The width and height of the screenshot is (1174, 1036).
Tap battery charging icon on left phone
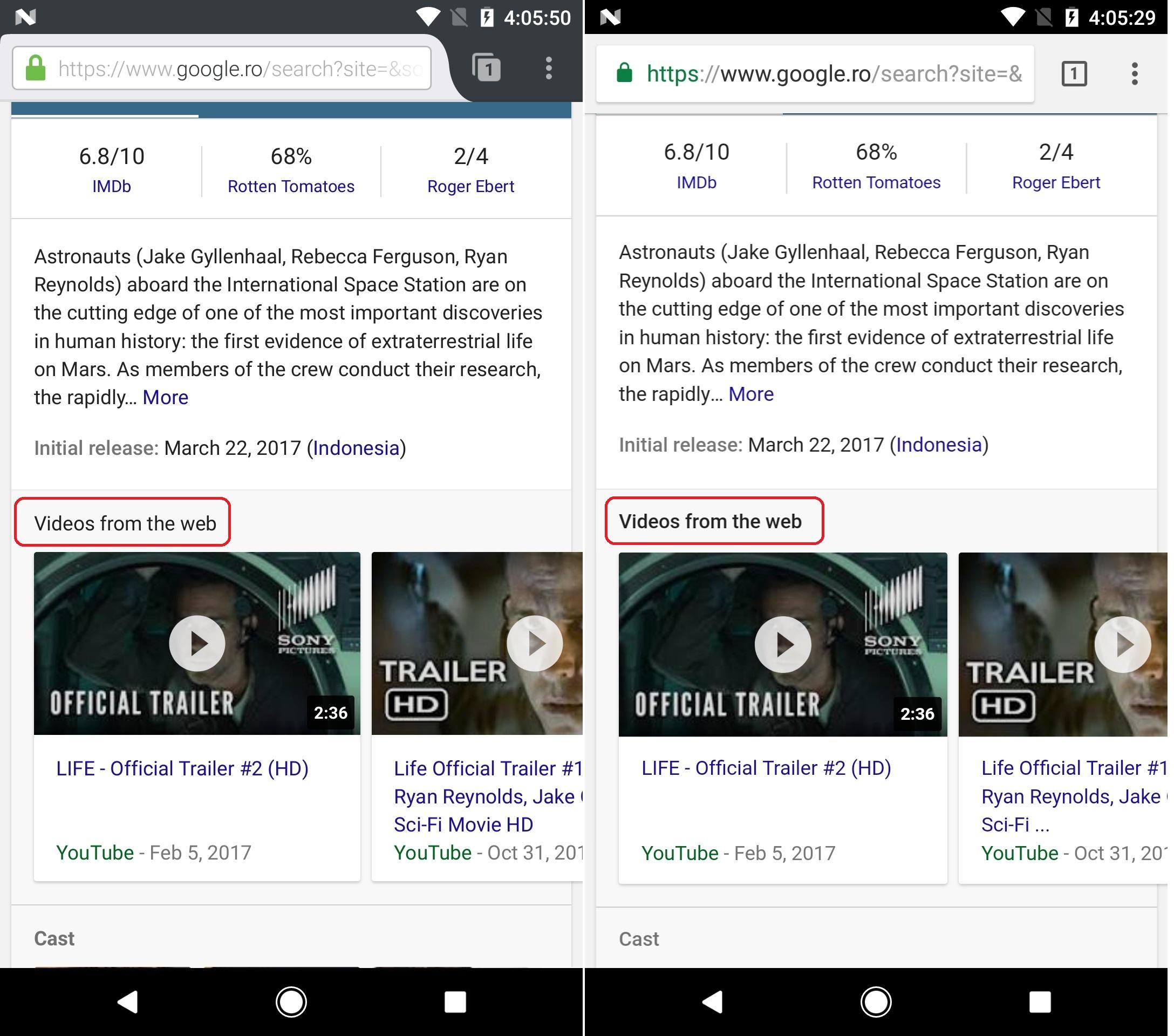click(x=487, y=17)
